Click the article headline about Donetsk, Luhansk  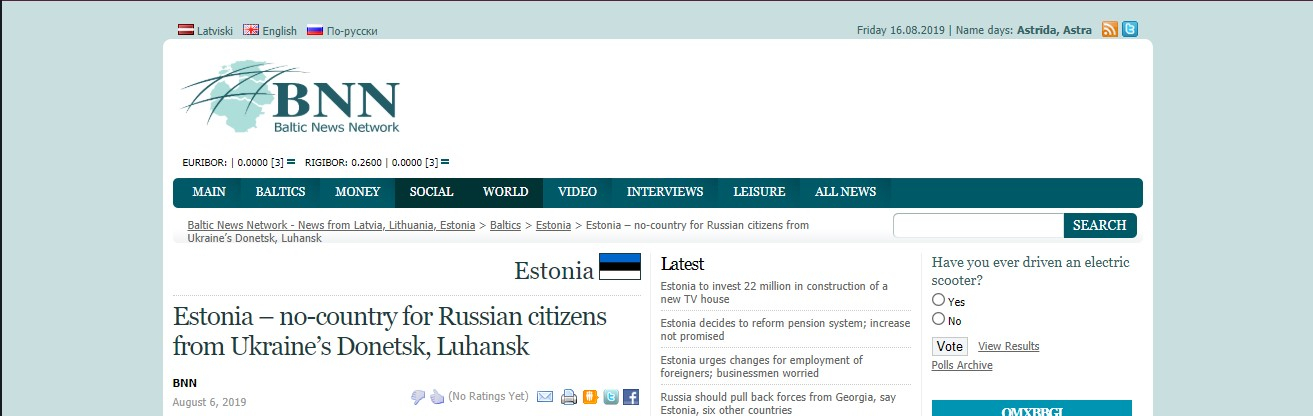click(x=390, y=332)
